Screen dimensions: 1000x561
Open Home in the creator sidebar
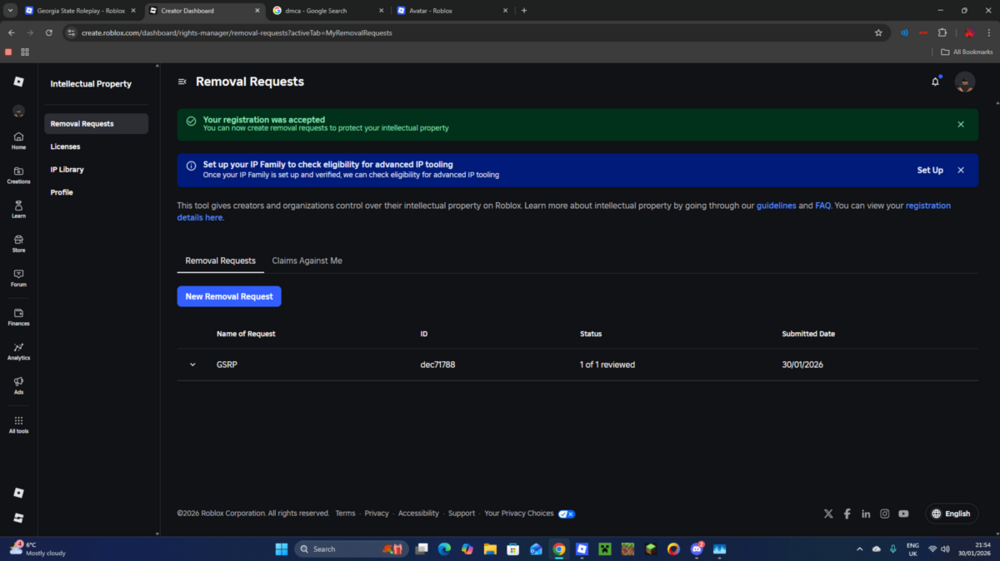click(18, 140)
